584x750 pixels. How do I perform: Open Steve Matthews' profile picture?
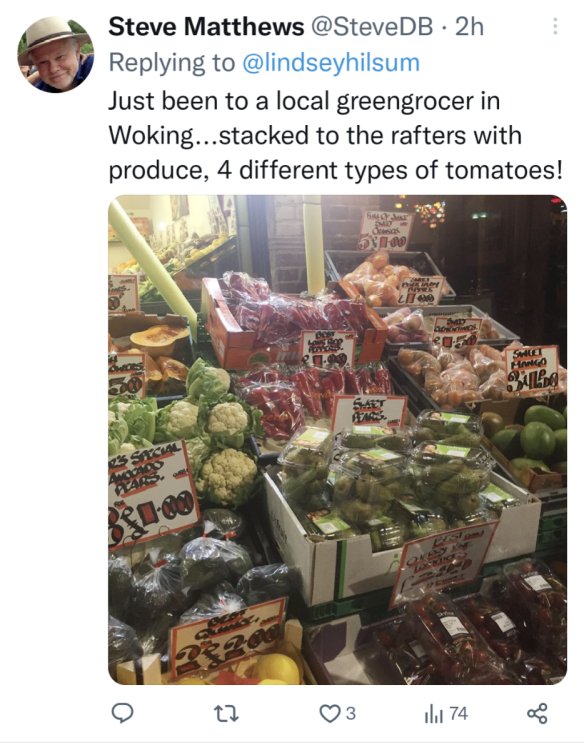pos(55,55)
